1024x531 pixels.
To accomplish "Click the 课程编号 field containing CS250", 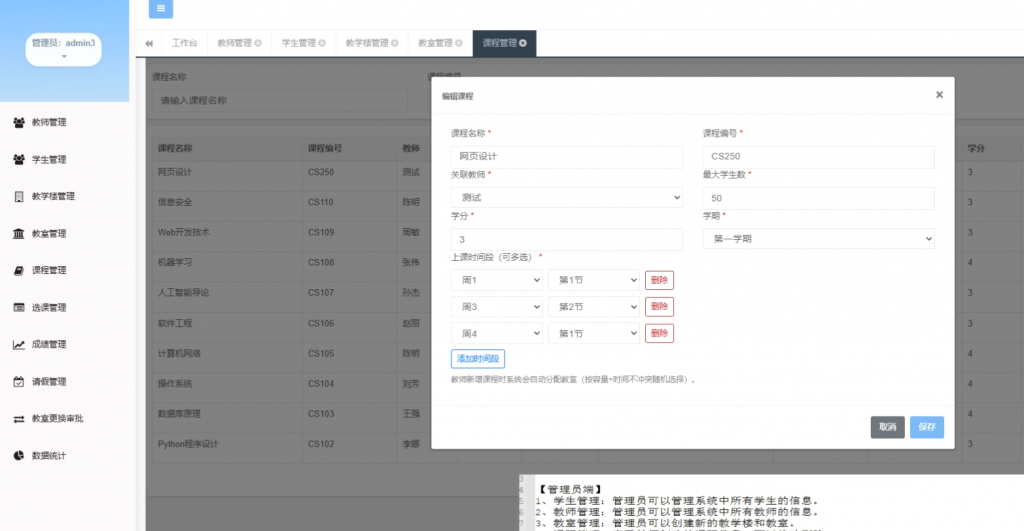I will click(818, 157).
